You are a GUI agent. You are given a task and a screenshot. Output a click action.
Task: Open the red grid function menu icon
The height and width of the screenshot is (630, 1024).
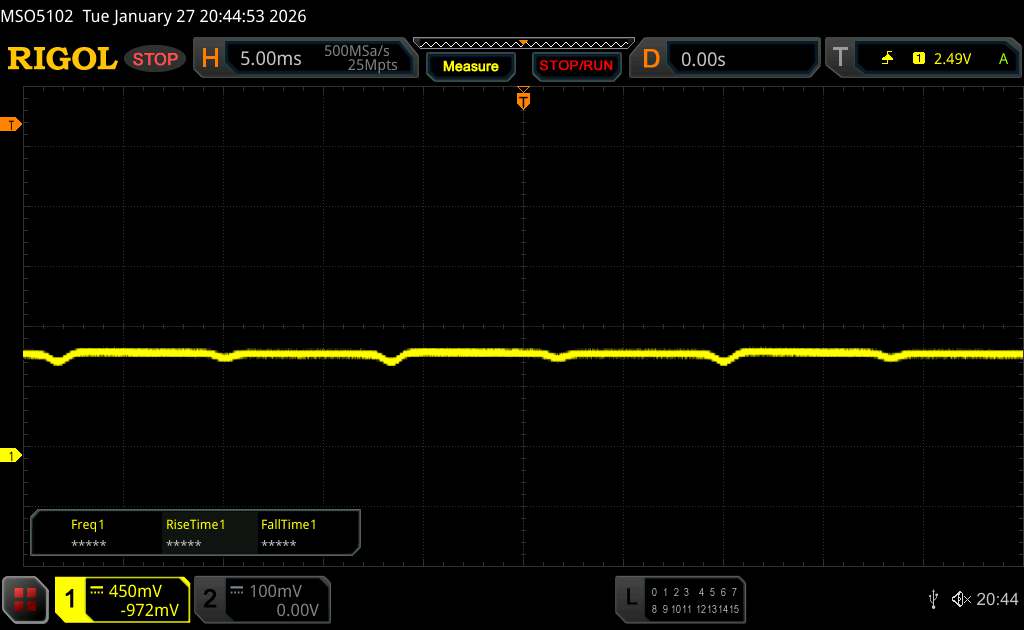(x=25, y=599)
